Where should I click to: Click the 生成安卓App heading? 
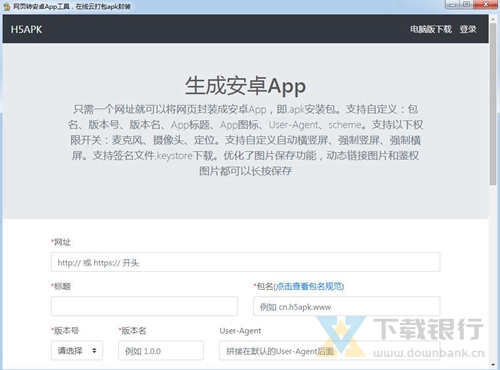point(245,86)
